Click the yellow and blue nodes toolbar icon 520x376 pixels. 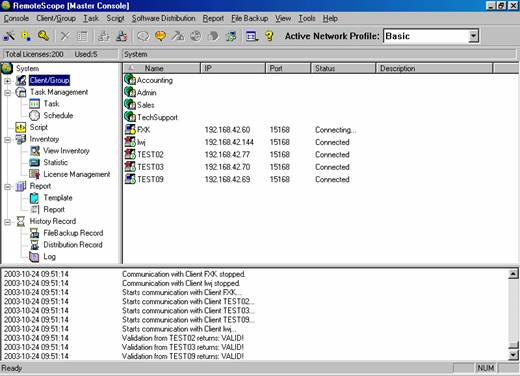pyautogui.click(x=26, y=36)
